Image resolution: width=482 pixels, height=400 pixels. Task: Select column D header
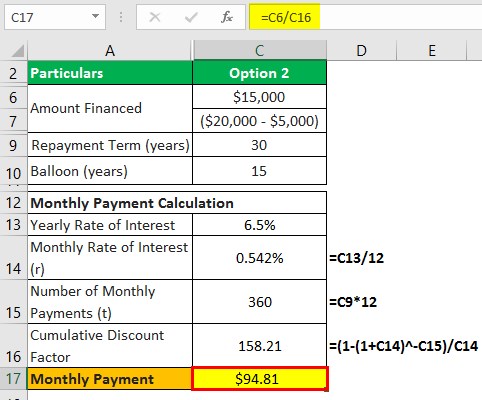pyautogui.click(x=361, y=51)
